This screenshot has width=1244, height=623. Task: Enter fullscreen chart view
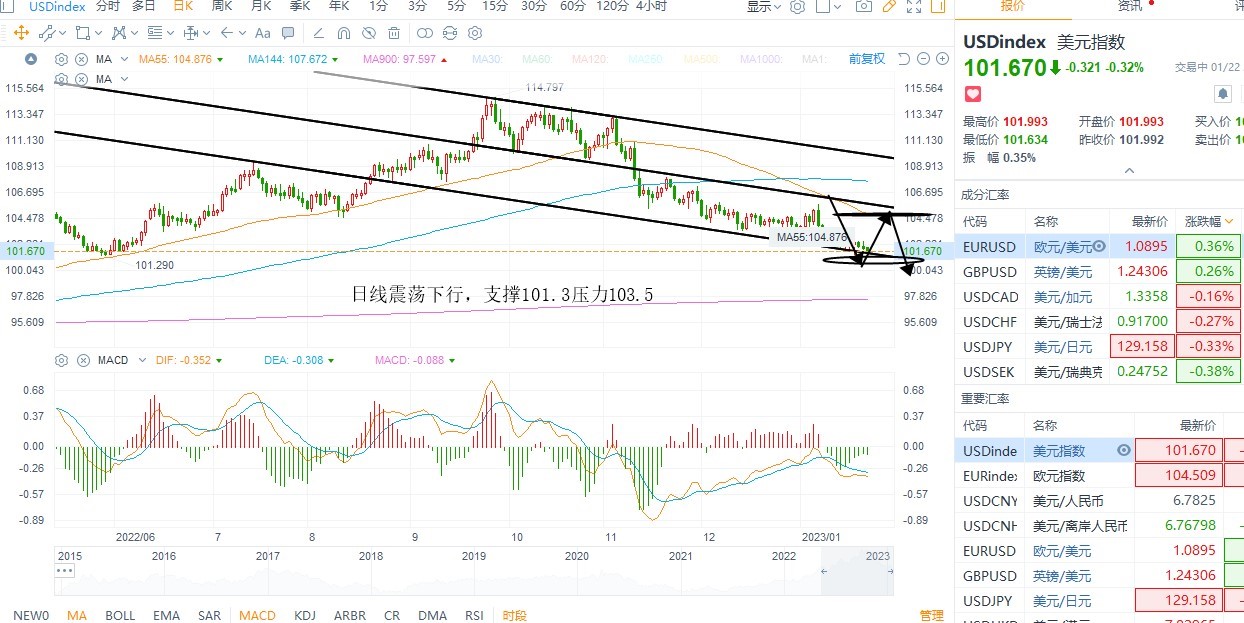point(913,6)
